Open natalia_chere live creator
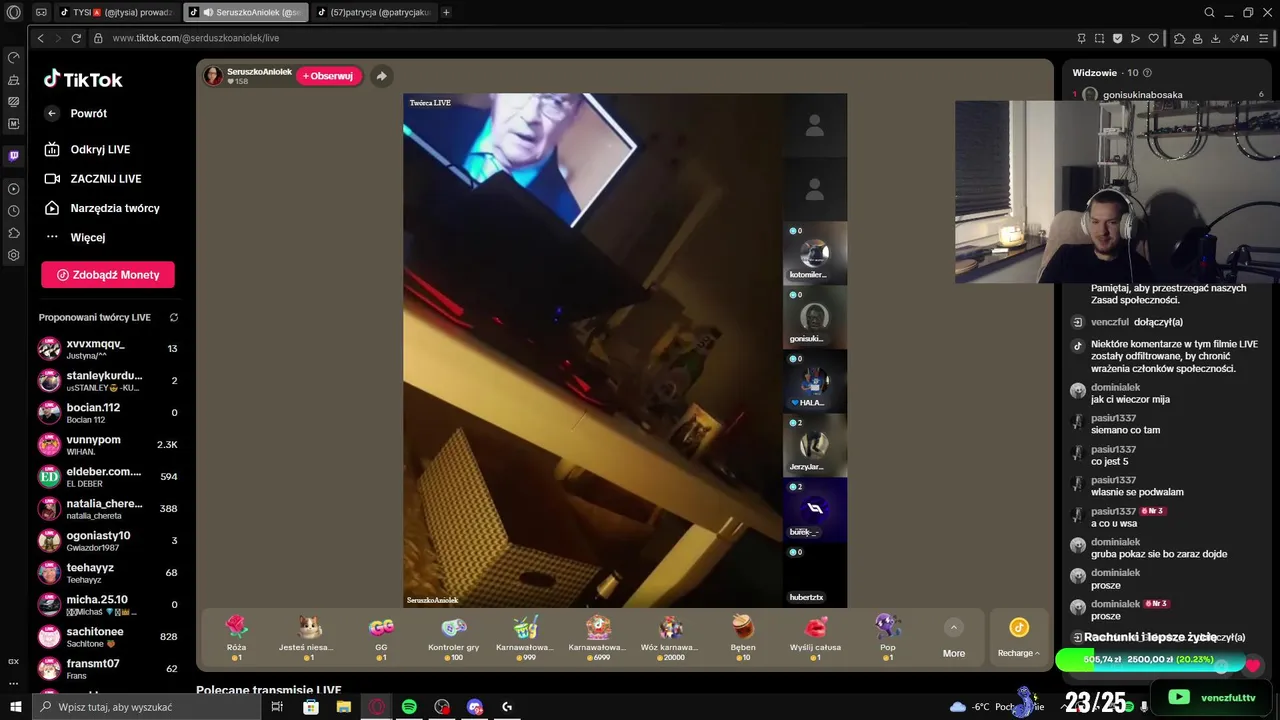Screen dimensions: 1280x720 point(108,508)
